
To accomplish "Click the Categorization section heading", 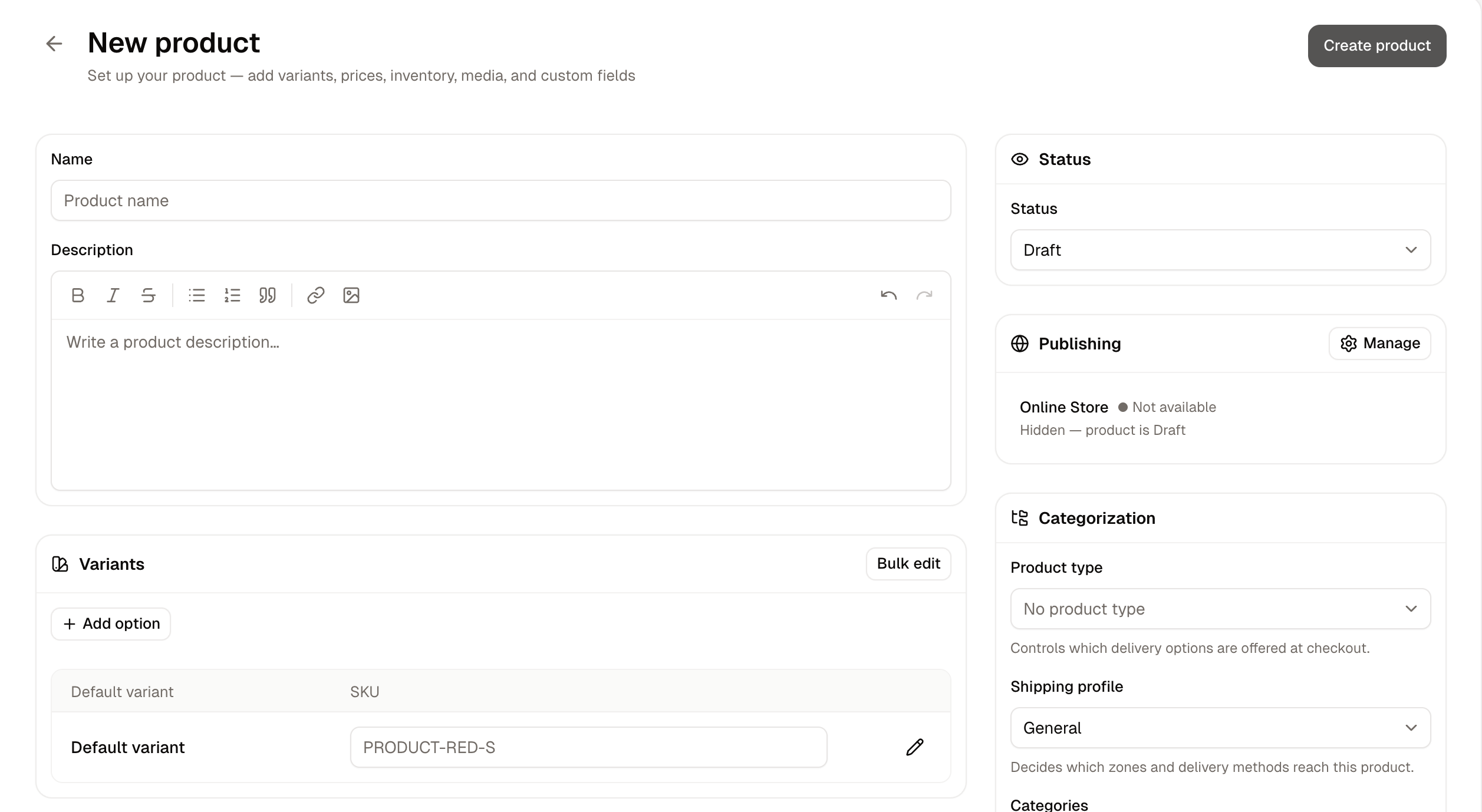I will click(1097, 518).
